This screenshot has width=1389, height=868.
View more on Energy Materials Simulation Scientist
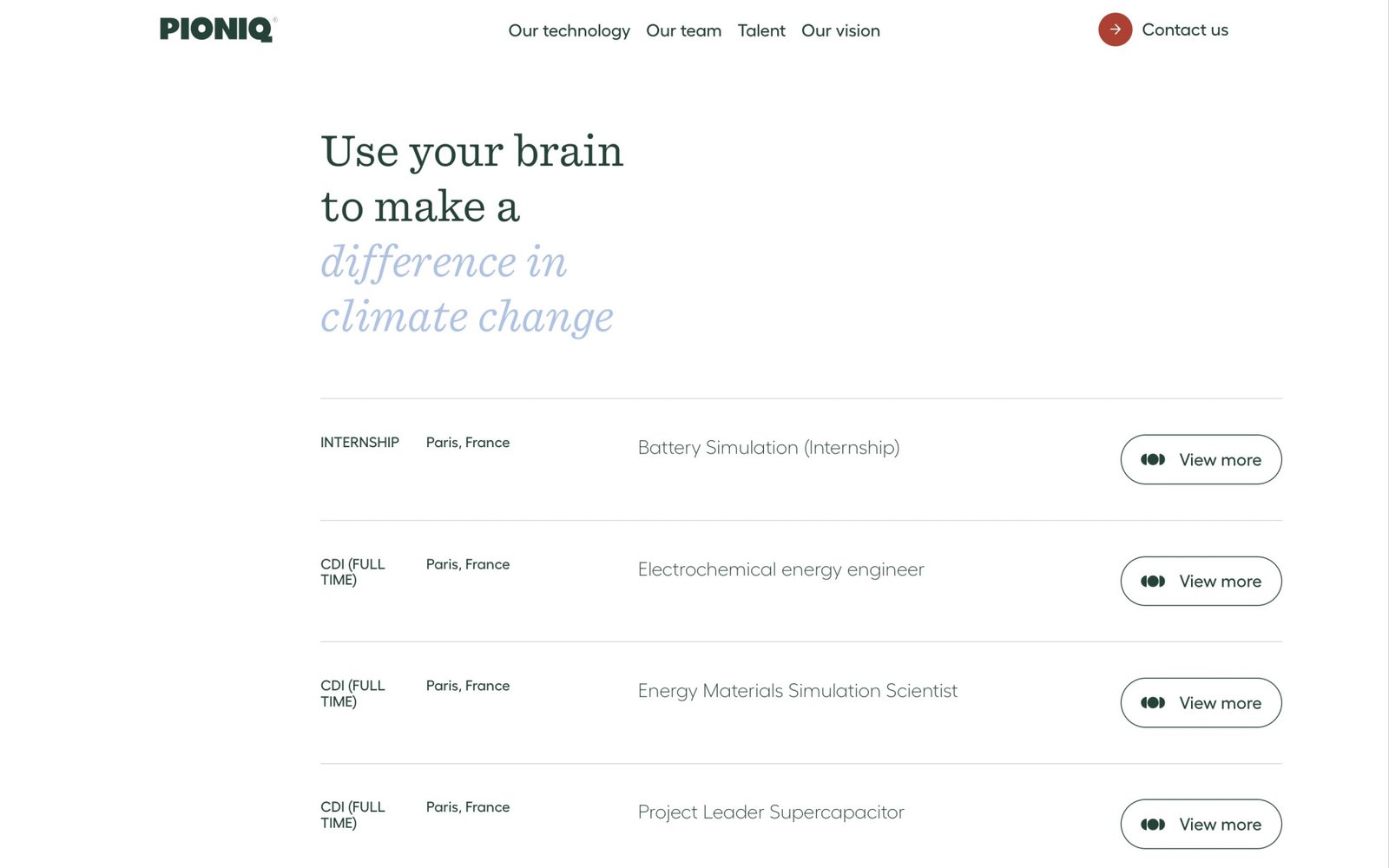(x=1220, y=703)
